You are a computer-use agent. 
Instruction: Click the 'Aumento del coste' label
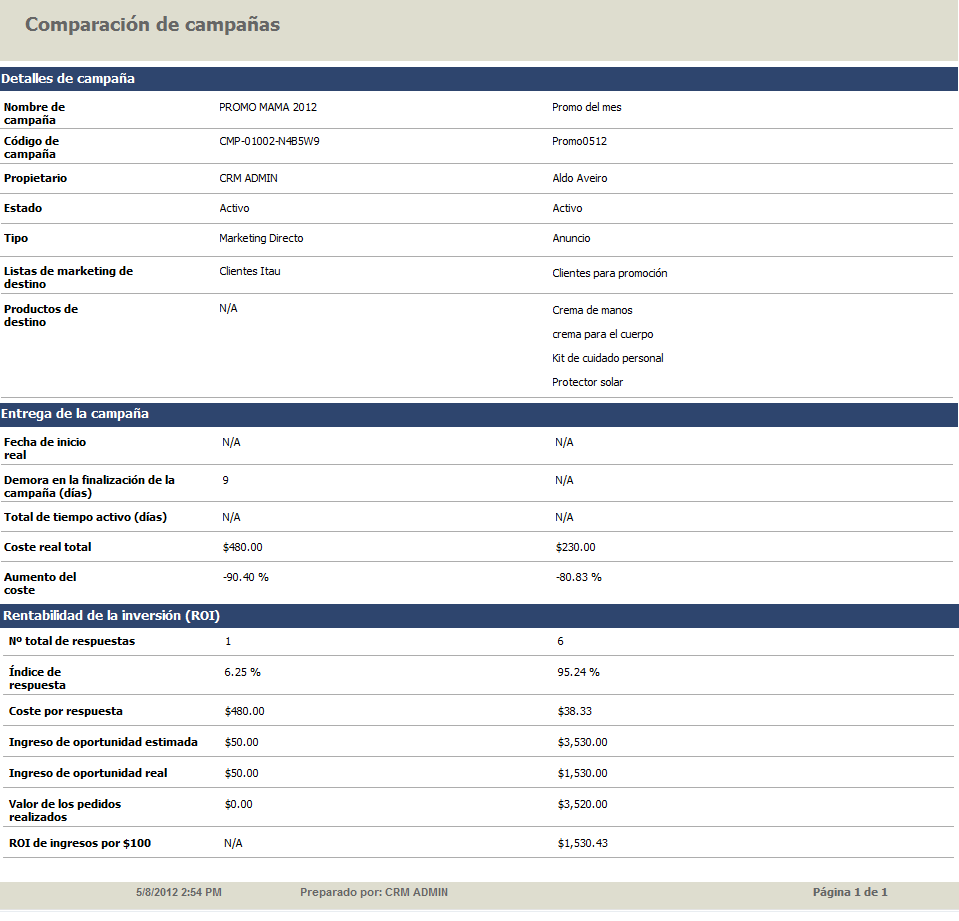pos(40,583)
